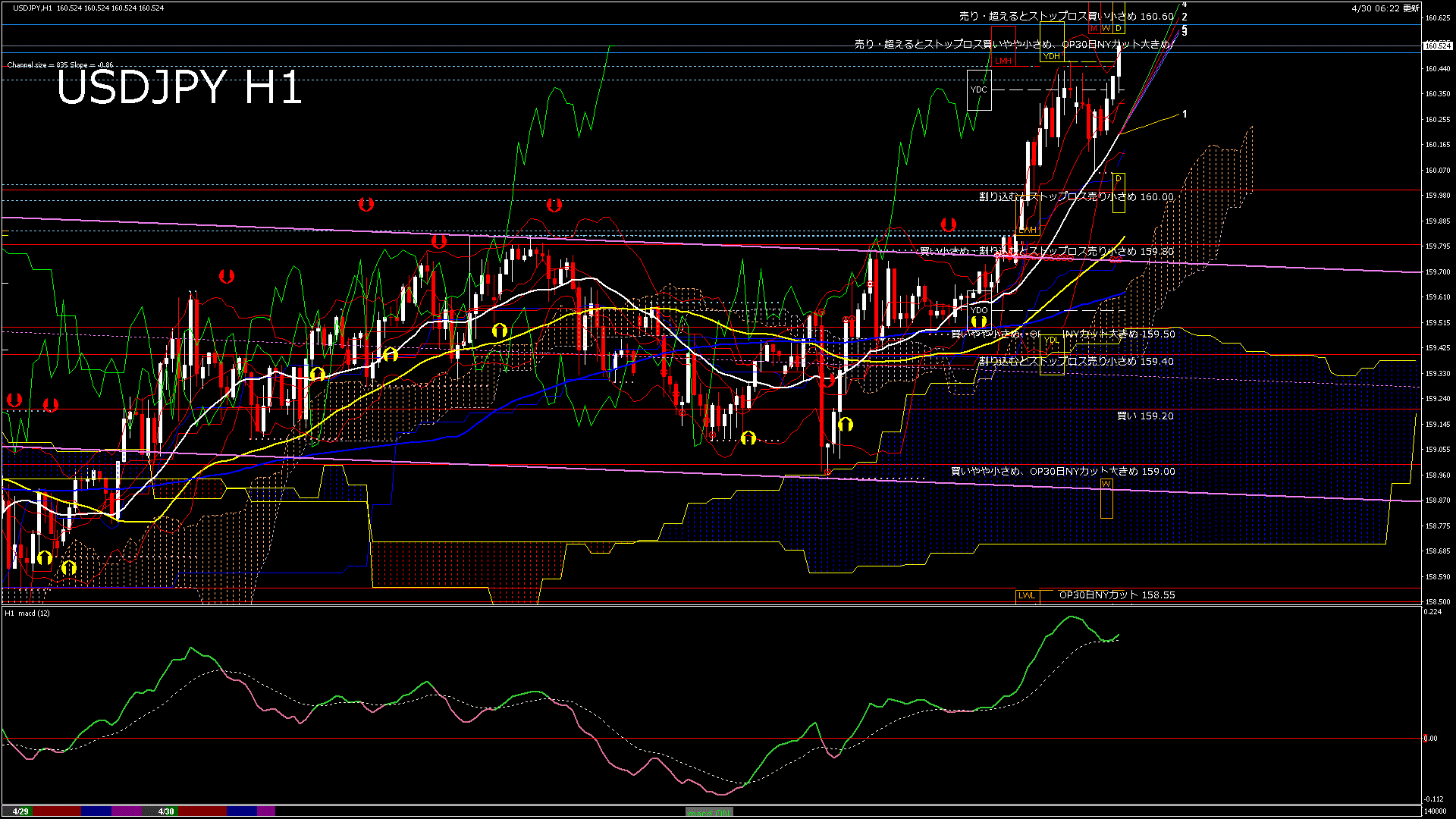Click the 4/30 date marker
Screen dimensions: 1456x819
pyautogui.click(x=166, y=811)
